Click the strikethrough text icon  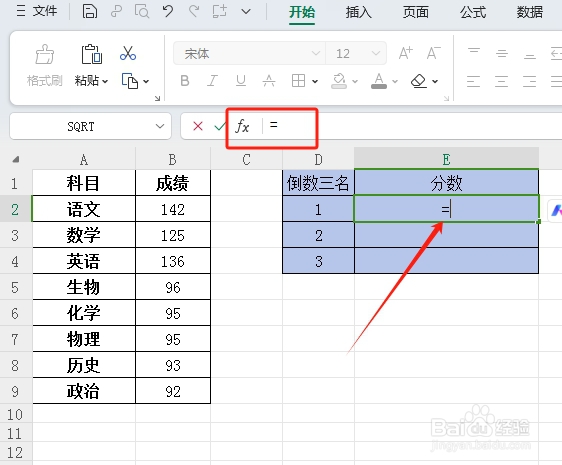point(269,81)
